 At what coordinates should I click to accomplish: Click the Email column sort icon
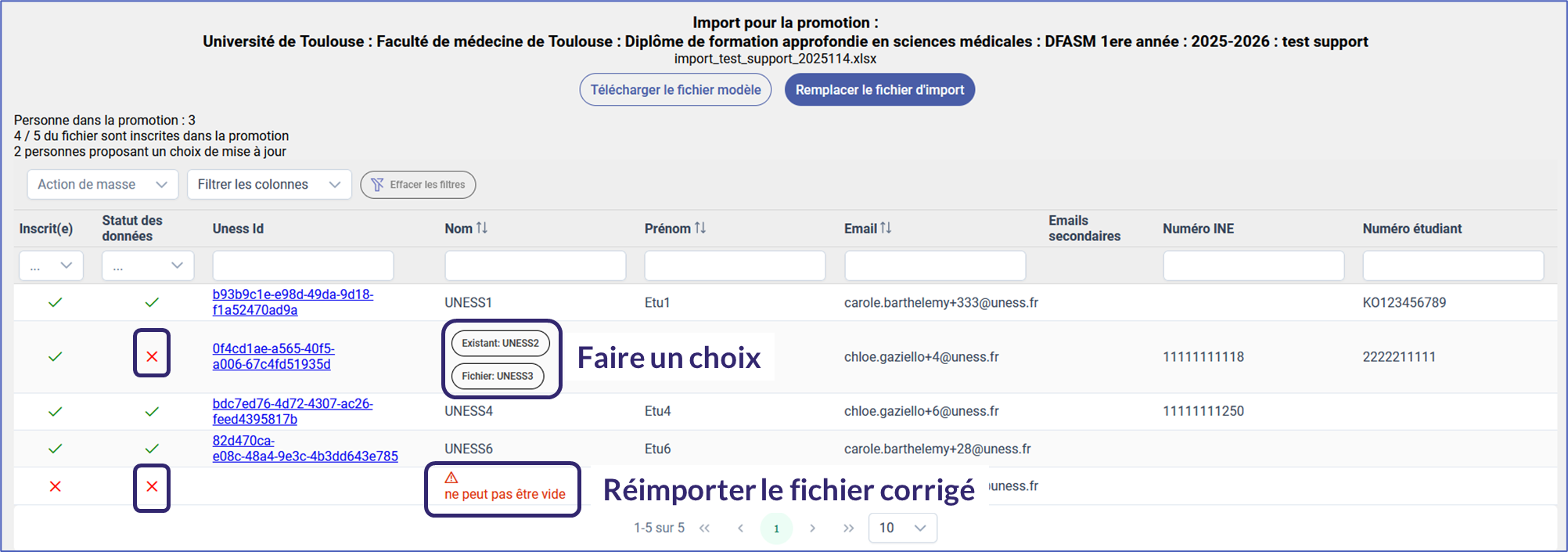click(x=886, y=228)
